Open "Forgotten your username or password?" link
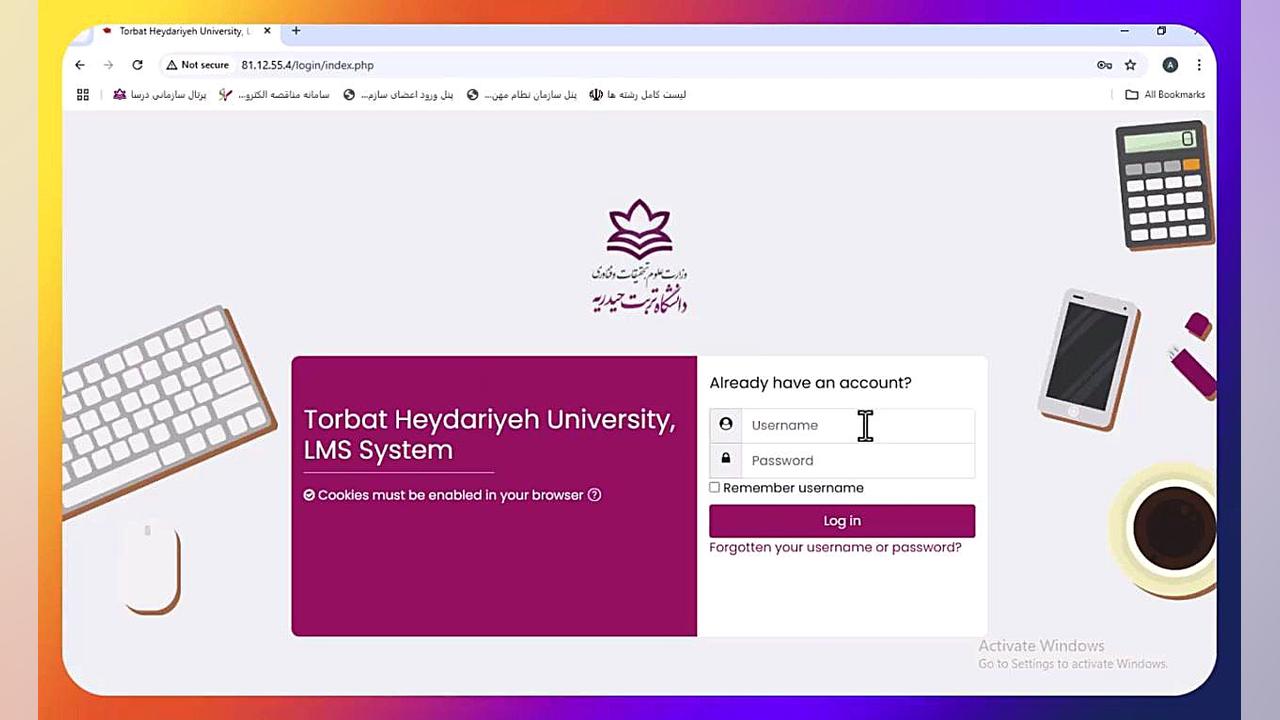This screenshot has width=1280, height=720. (835, 547)
